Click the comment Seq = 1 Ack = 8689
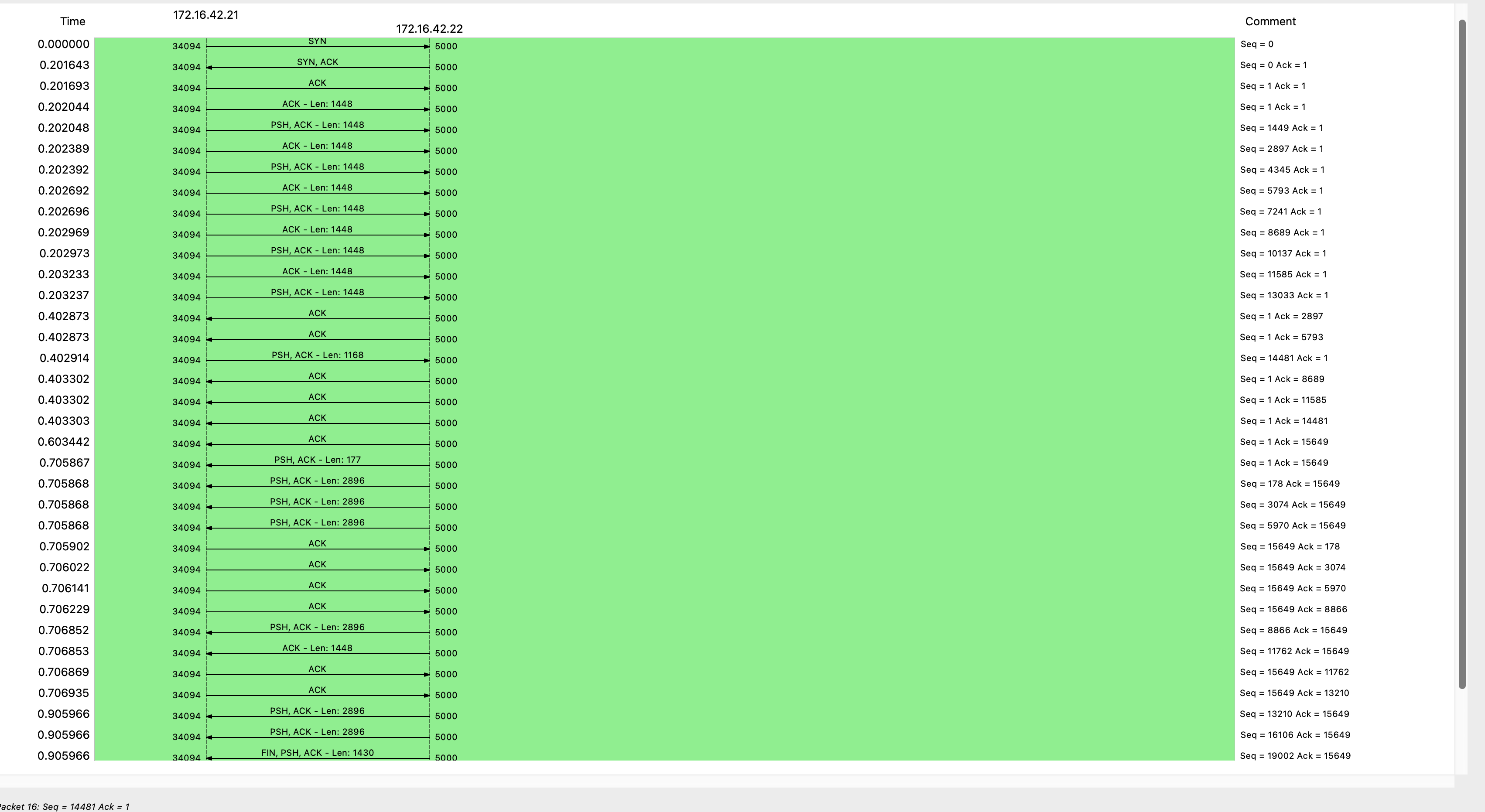Screen dimensions: 1485x812 [1282, 379]
